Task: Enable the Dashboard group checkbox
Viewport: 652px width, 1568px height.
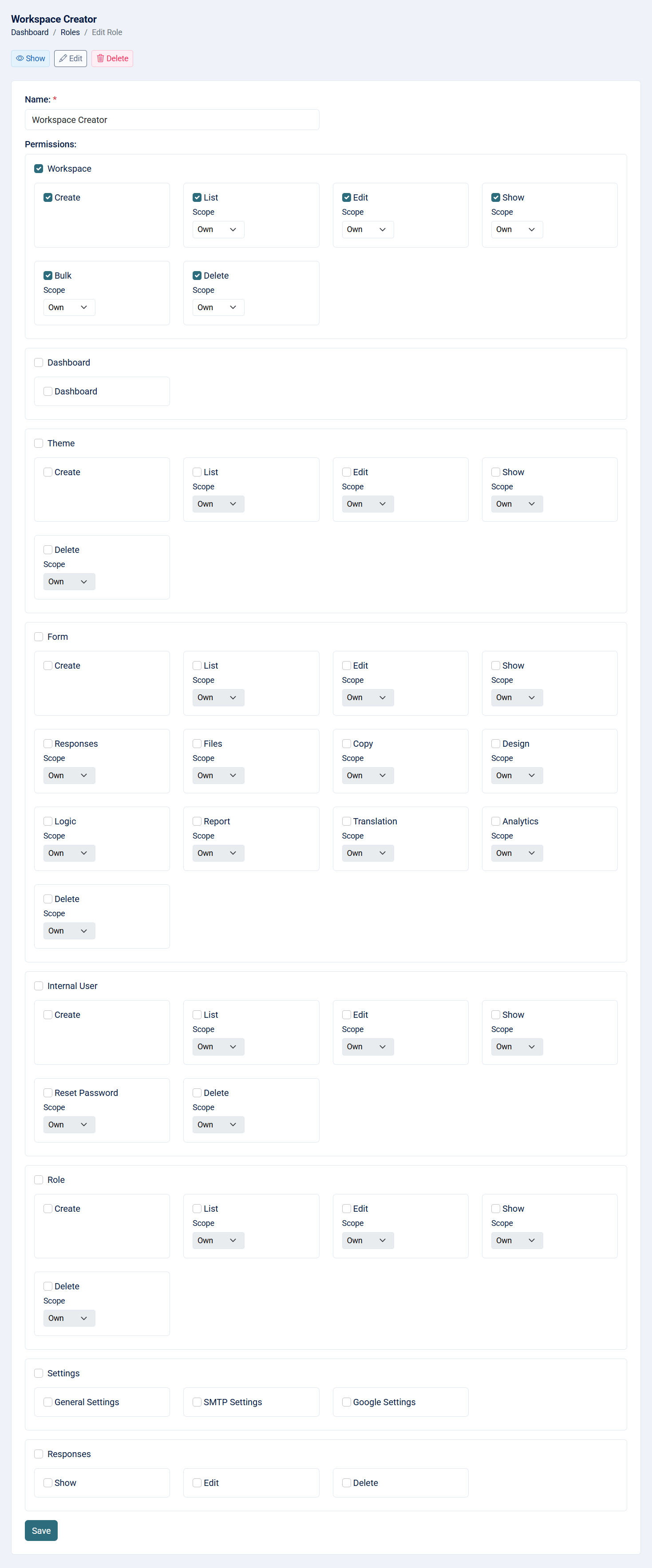Action: [x=39, y=362]
